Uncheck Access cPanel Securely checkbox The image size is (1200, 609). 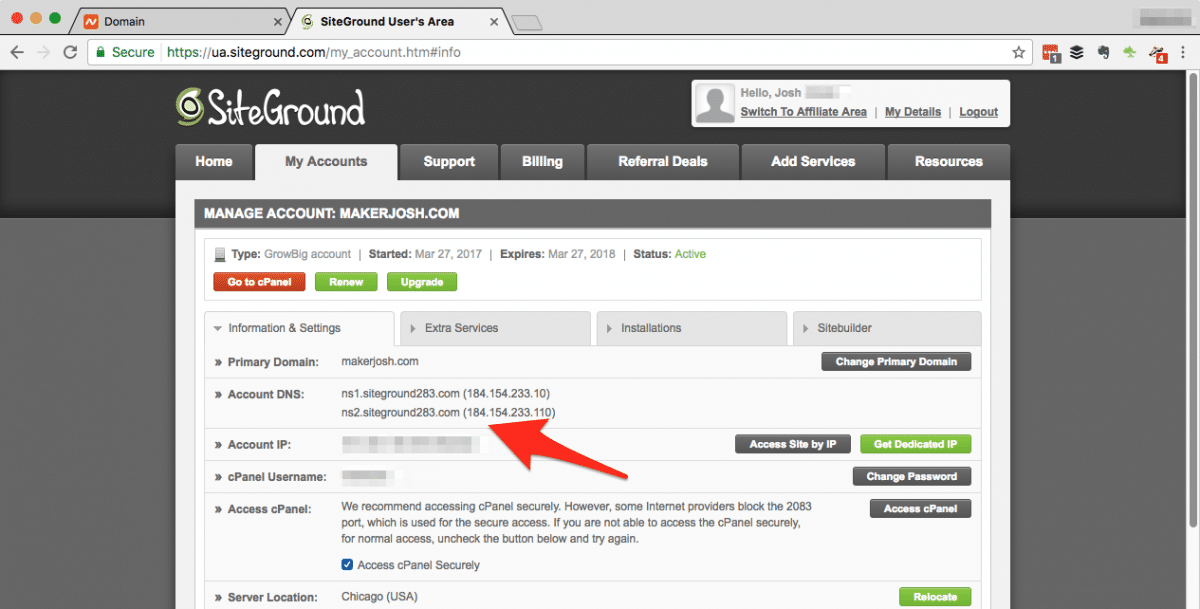347,565
